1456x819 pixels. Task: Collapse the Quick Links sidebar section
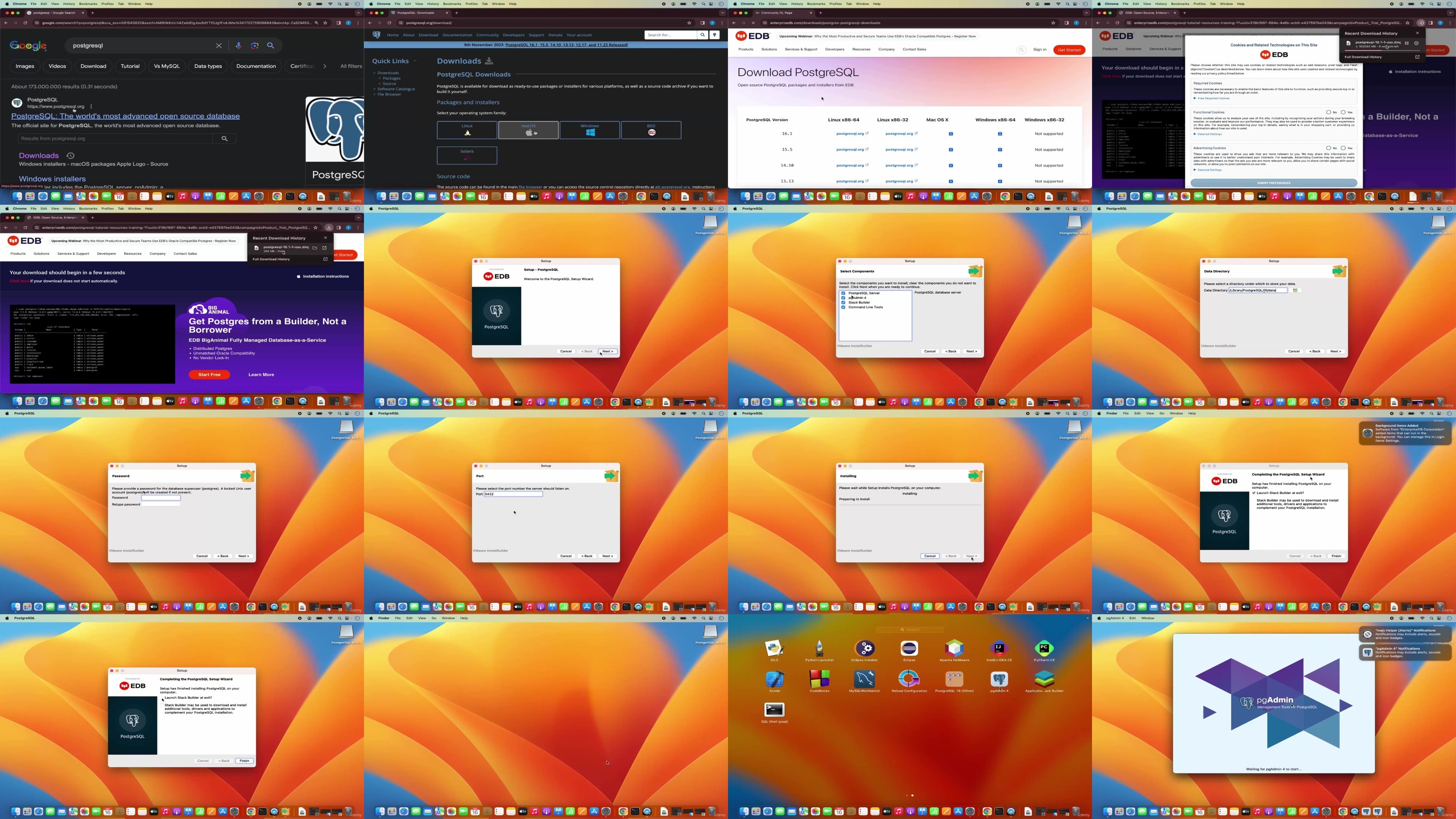(x=415, y=61)
